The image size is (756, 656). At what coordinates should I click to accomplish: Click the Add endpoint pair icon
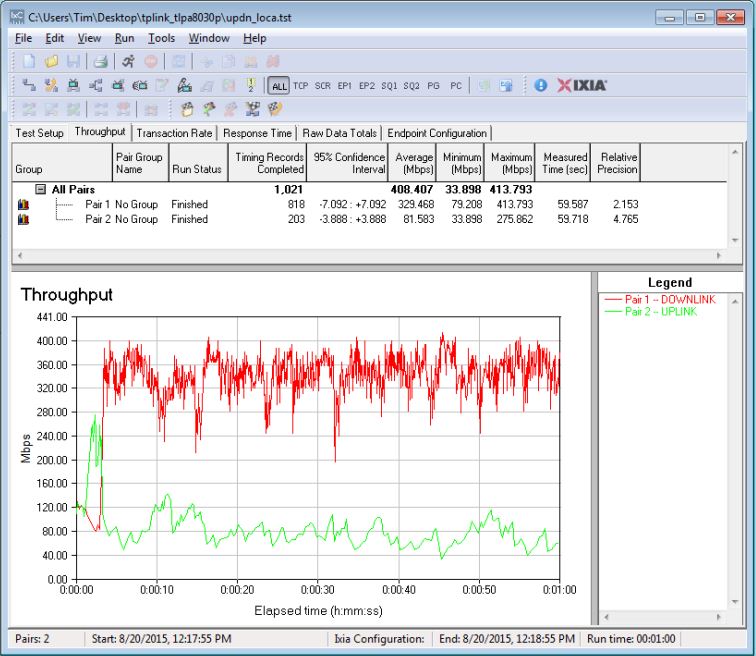click(x=29, y=85)
